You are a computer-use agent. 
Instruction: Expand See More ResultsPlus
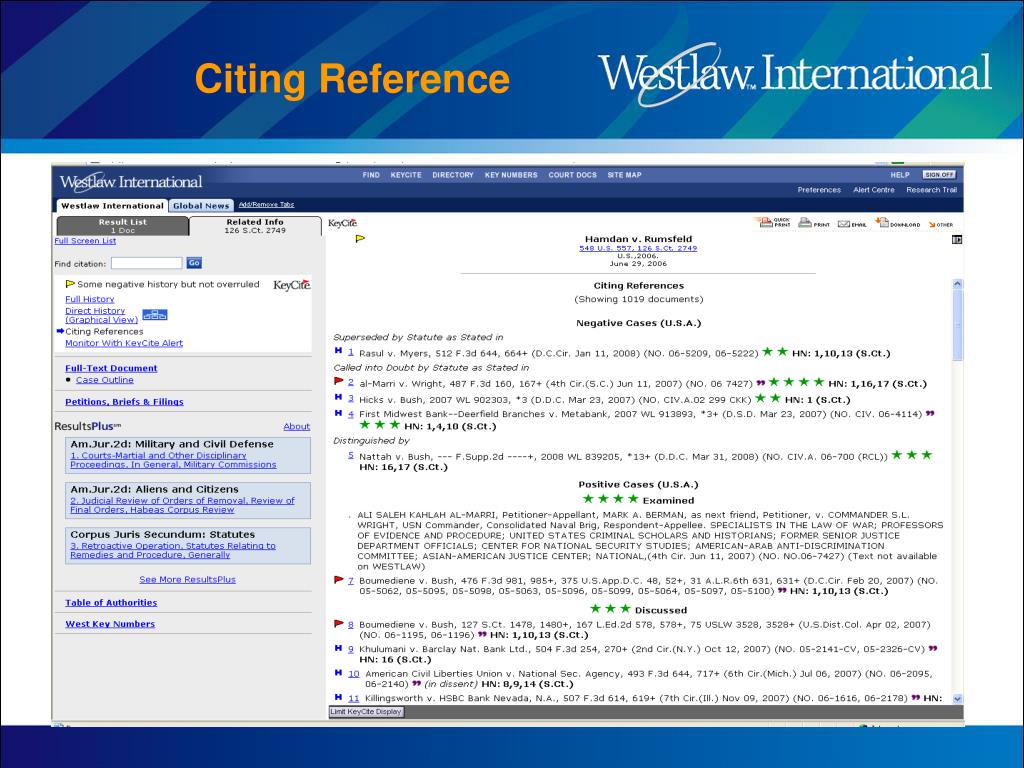(187, 579)
